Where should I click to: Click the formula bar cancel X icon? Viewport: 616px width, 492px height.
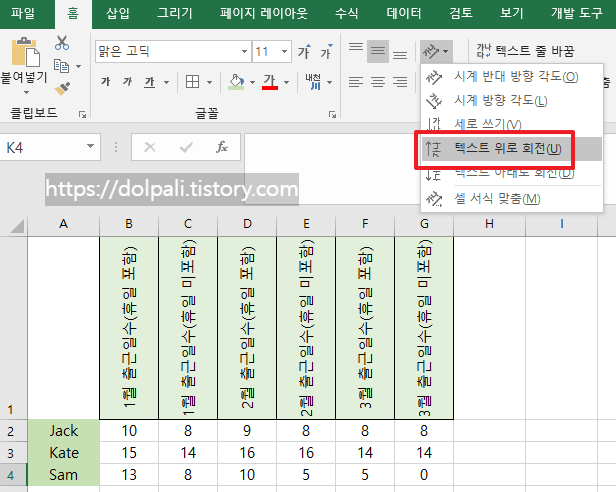150,147
